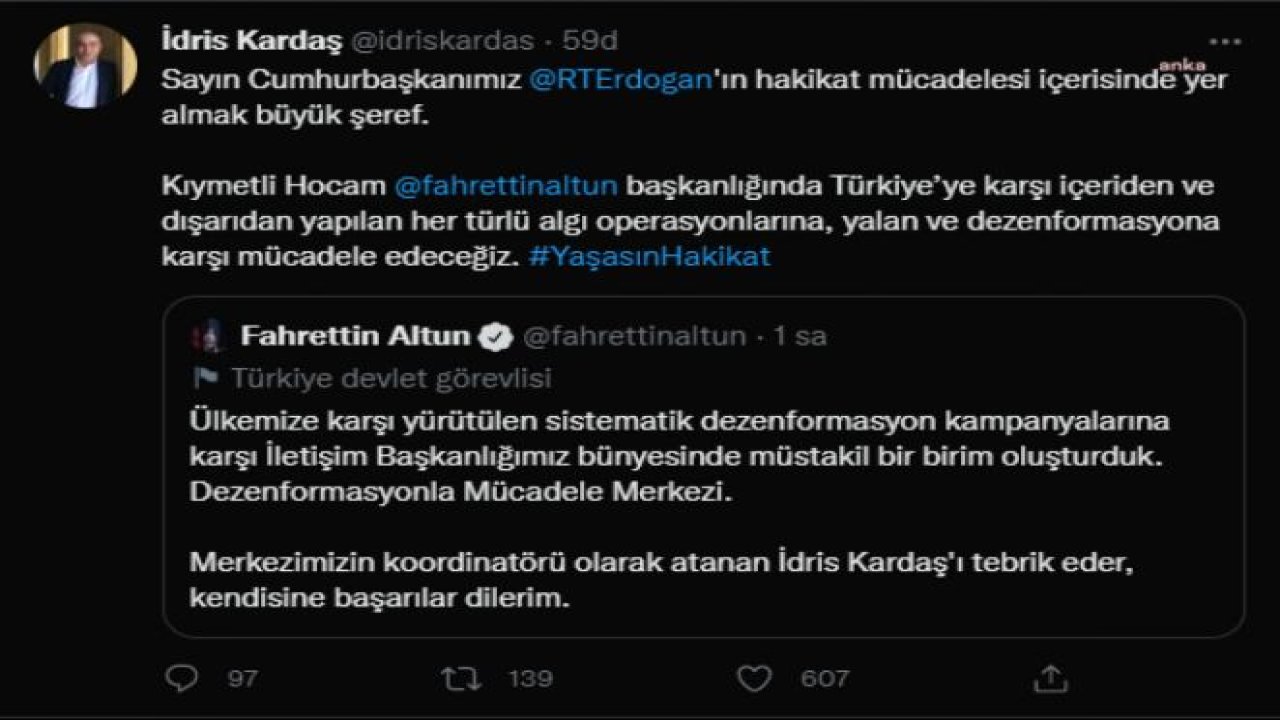Click the 607 likes count

click(x=825, y=678)
